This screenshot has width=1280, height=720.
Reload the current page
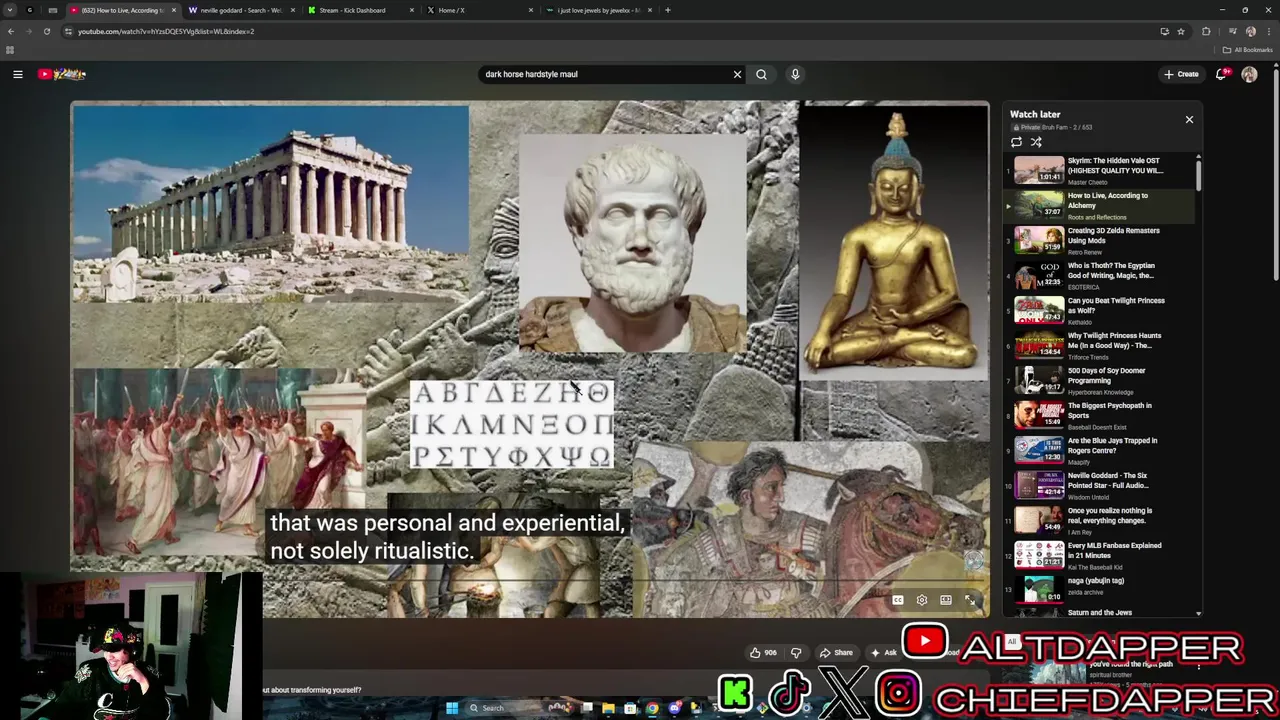[x=46, y=31]
